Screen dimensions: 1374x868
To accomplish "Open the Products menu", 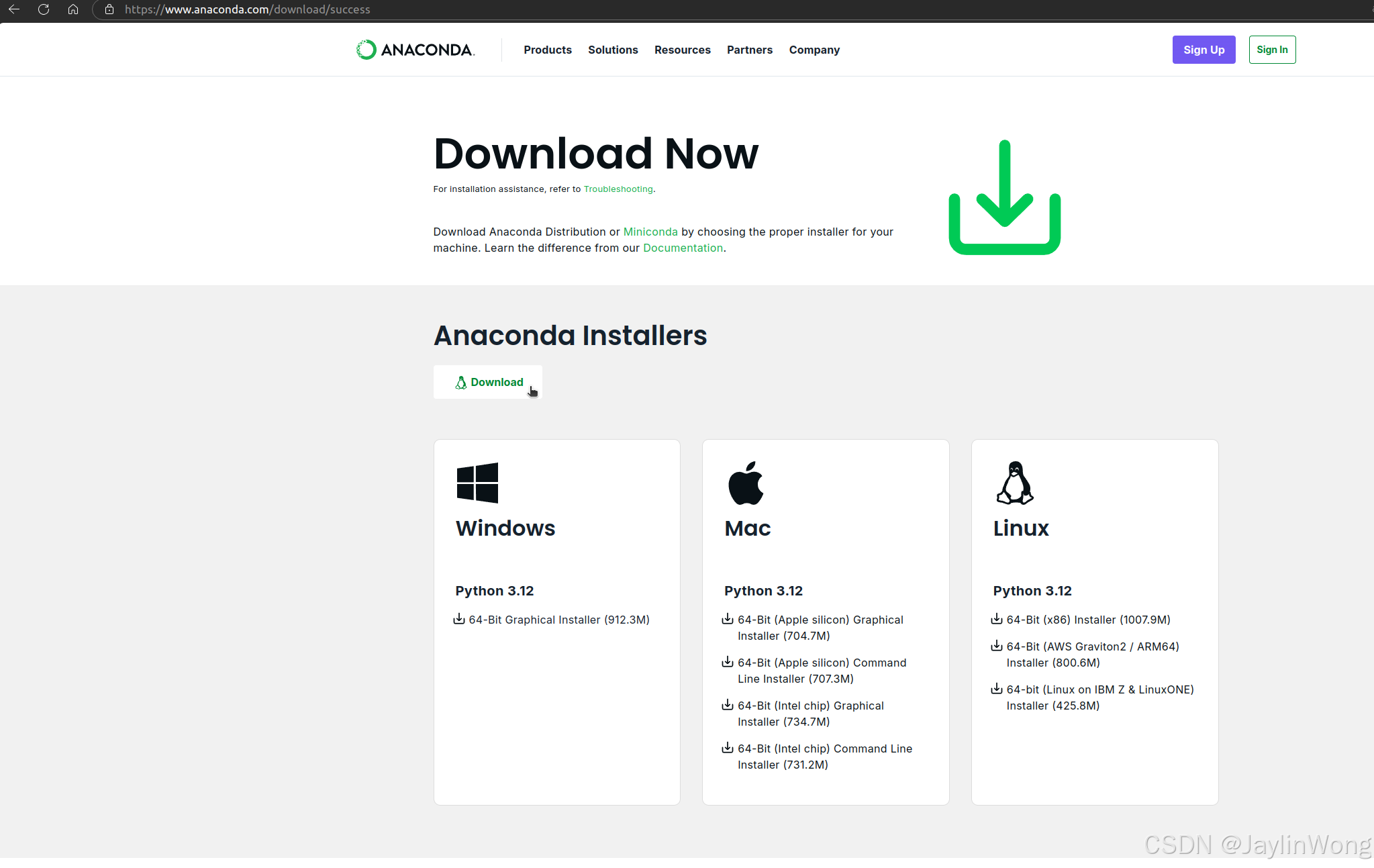I will [x=548, y=50].
